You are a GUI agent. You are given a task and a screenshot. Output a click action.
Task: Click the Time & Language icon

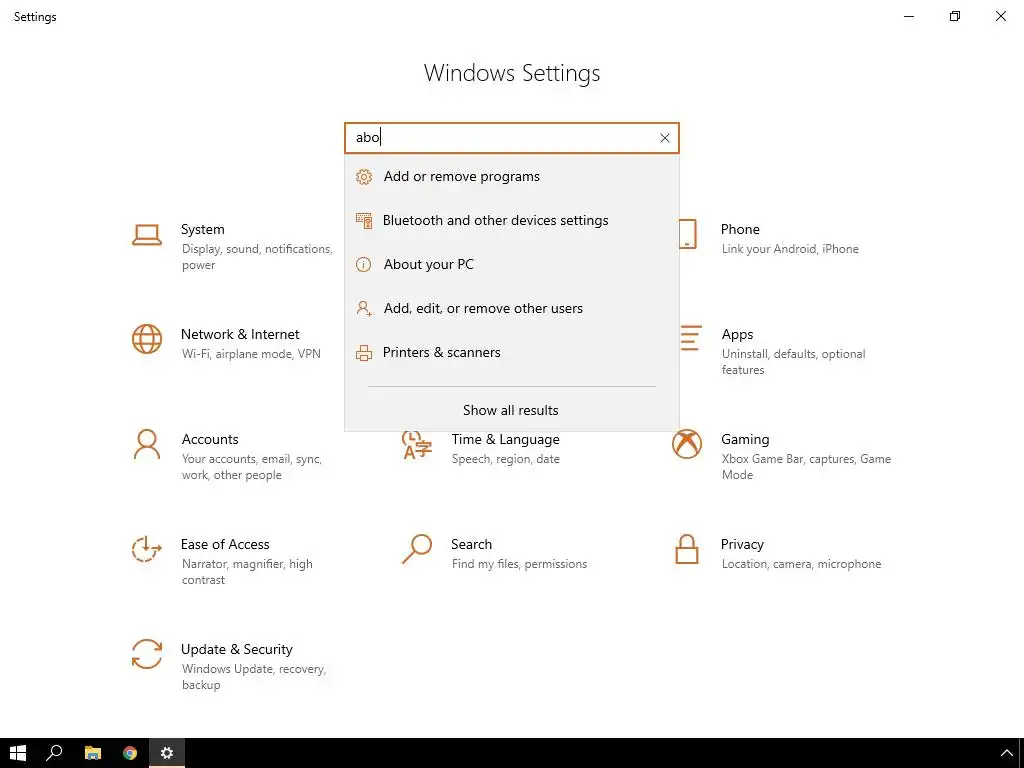coord(417,445)
